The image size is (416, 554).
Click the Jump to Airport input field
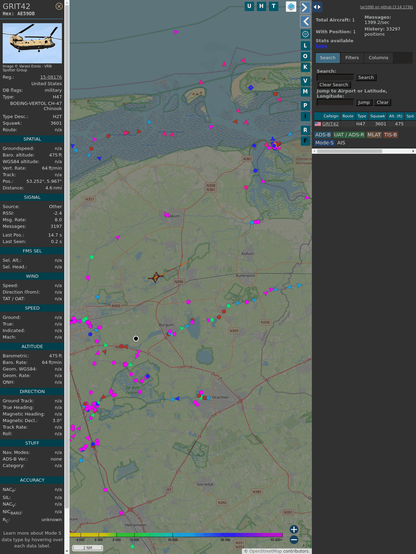point(335,102)
